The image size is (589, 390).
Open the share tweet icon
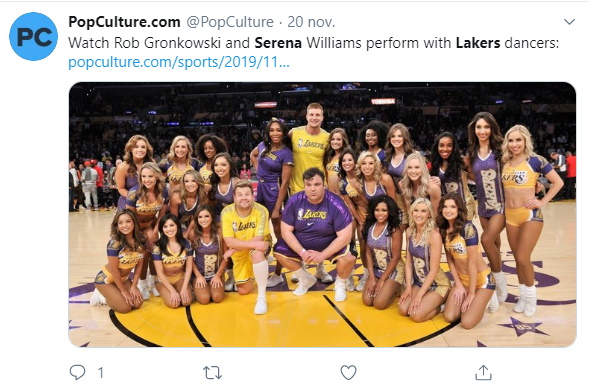tap(483, 372)
